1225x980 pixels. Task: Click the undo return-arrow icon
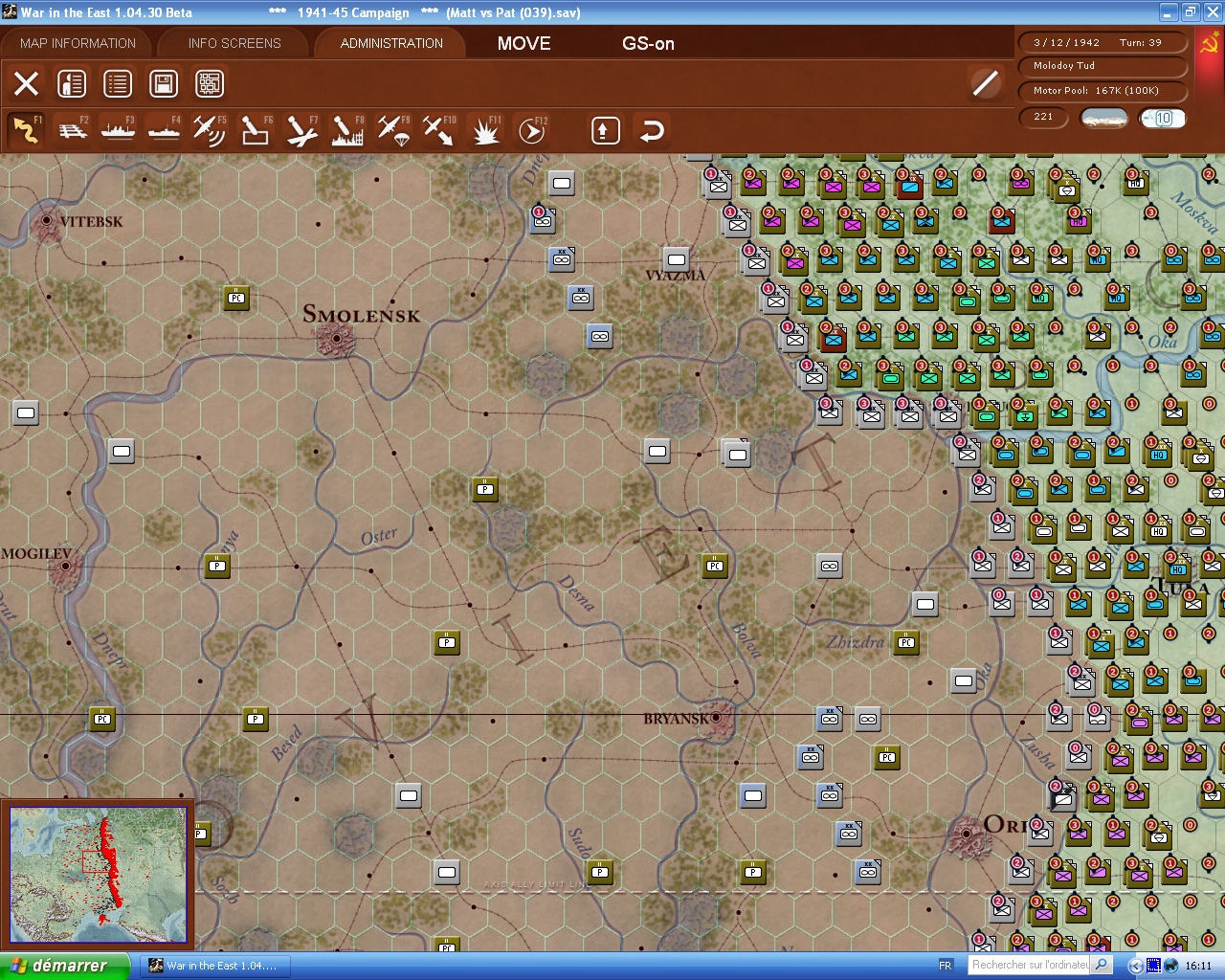tap(652, 130)
